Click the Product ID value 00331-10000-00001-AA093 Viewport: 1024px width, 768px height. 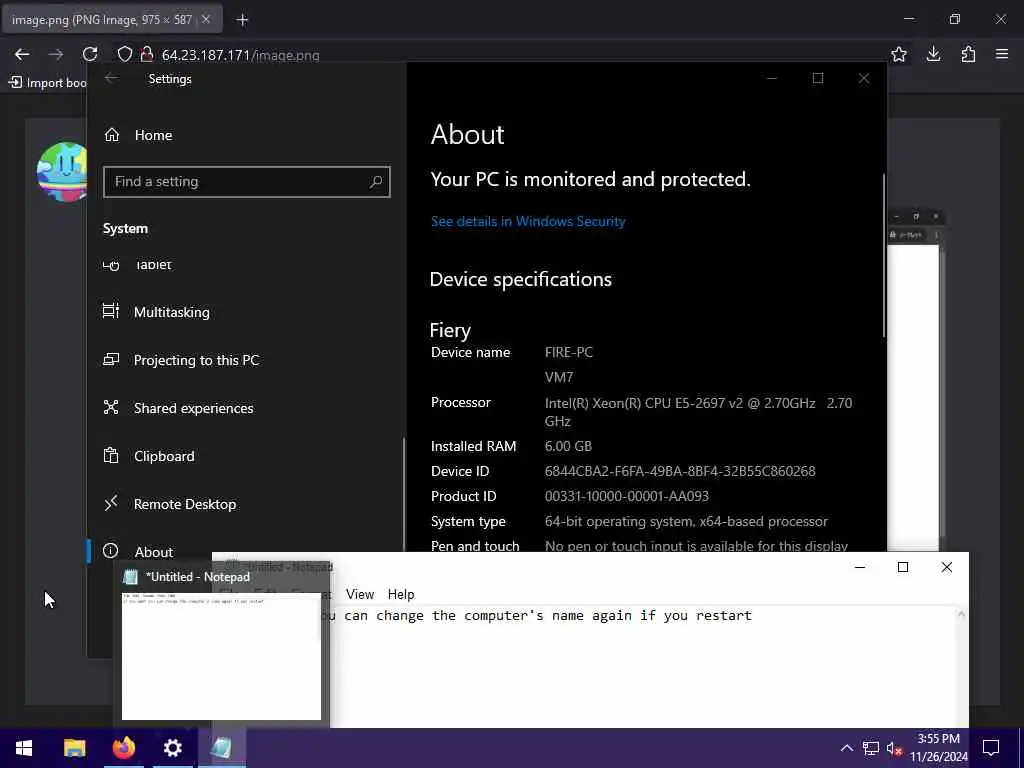pyautogui.click(x=626, y=496)
